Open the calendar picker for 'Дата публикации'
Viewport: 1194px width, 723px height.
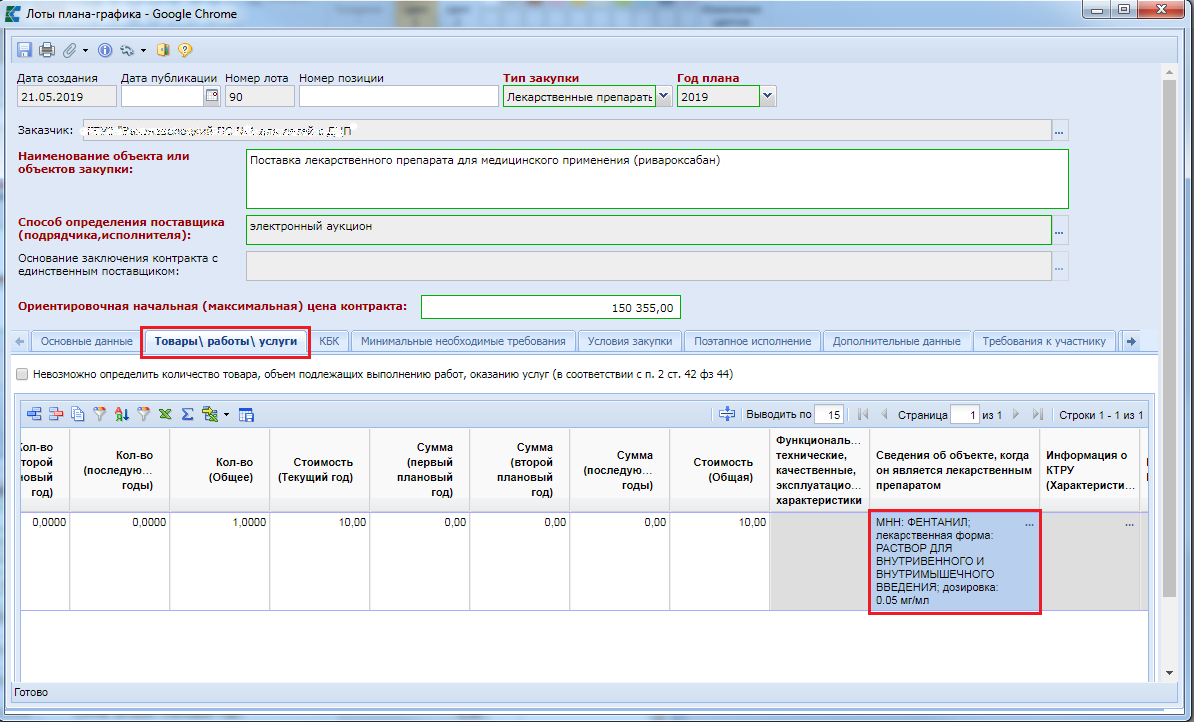[x=211, y=96]
